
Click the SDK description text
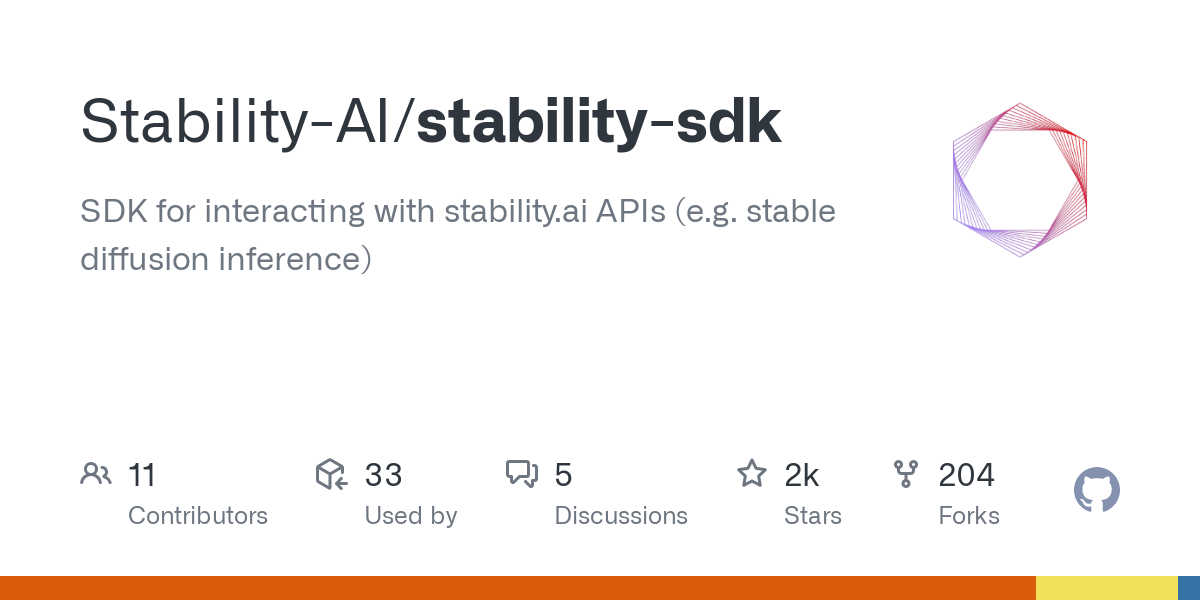[457, 235]
